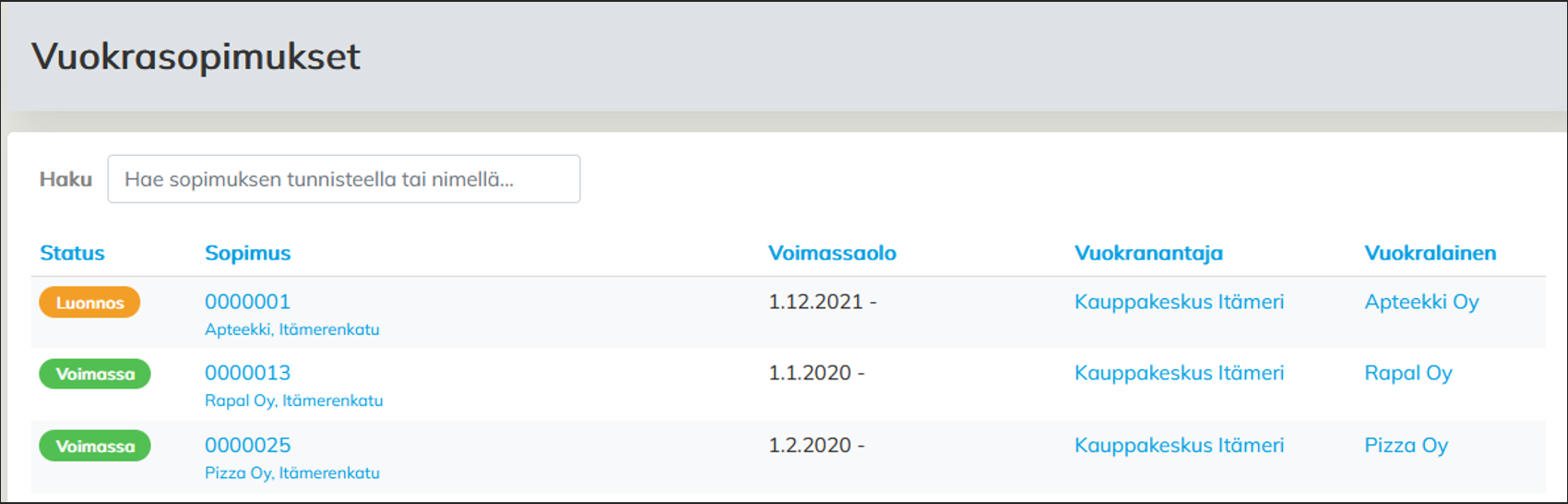
Task: Open Apteekki, Itämerenkatu contract subtitle link
Action: pyautogui.click(x=291, y=330)
